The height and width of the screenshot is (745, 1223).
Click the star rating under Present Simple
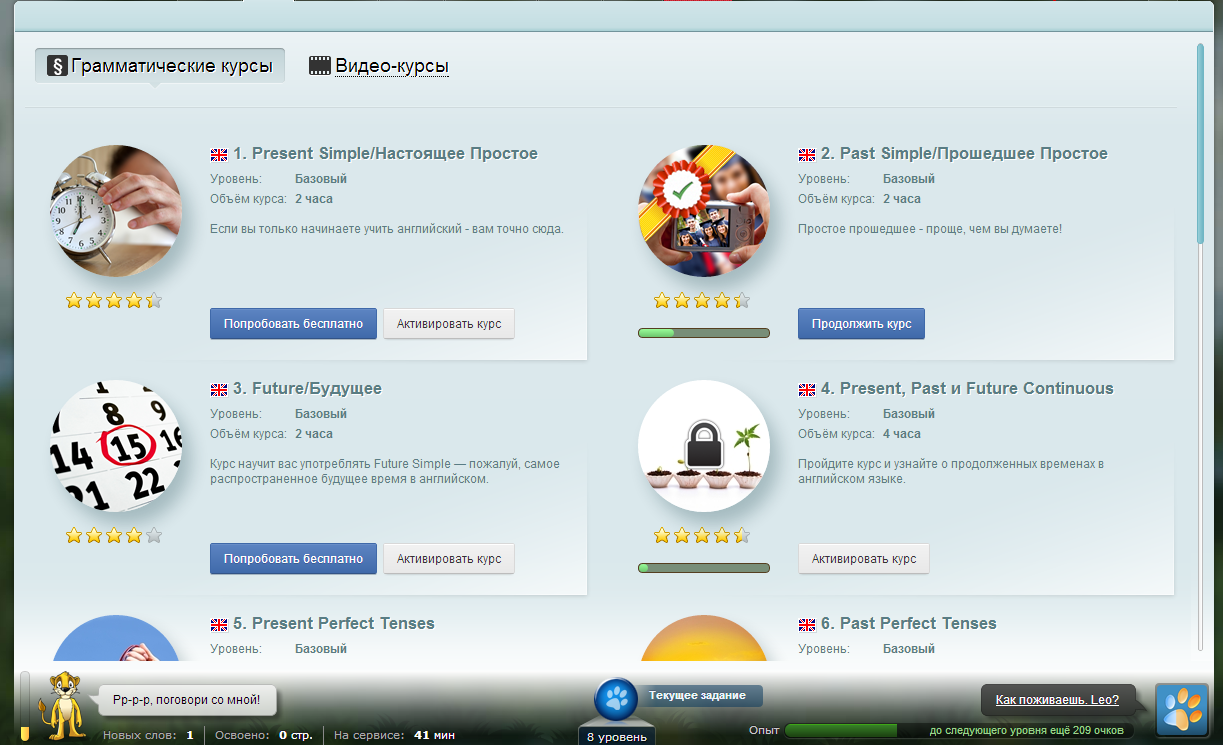[114, 300]
